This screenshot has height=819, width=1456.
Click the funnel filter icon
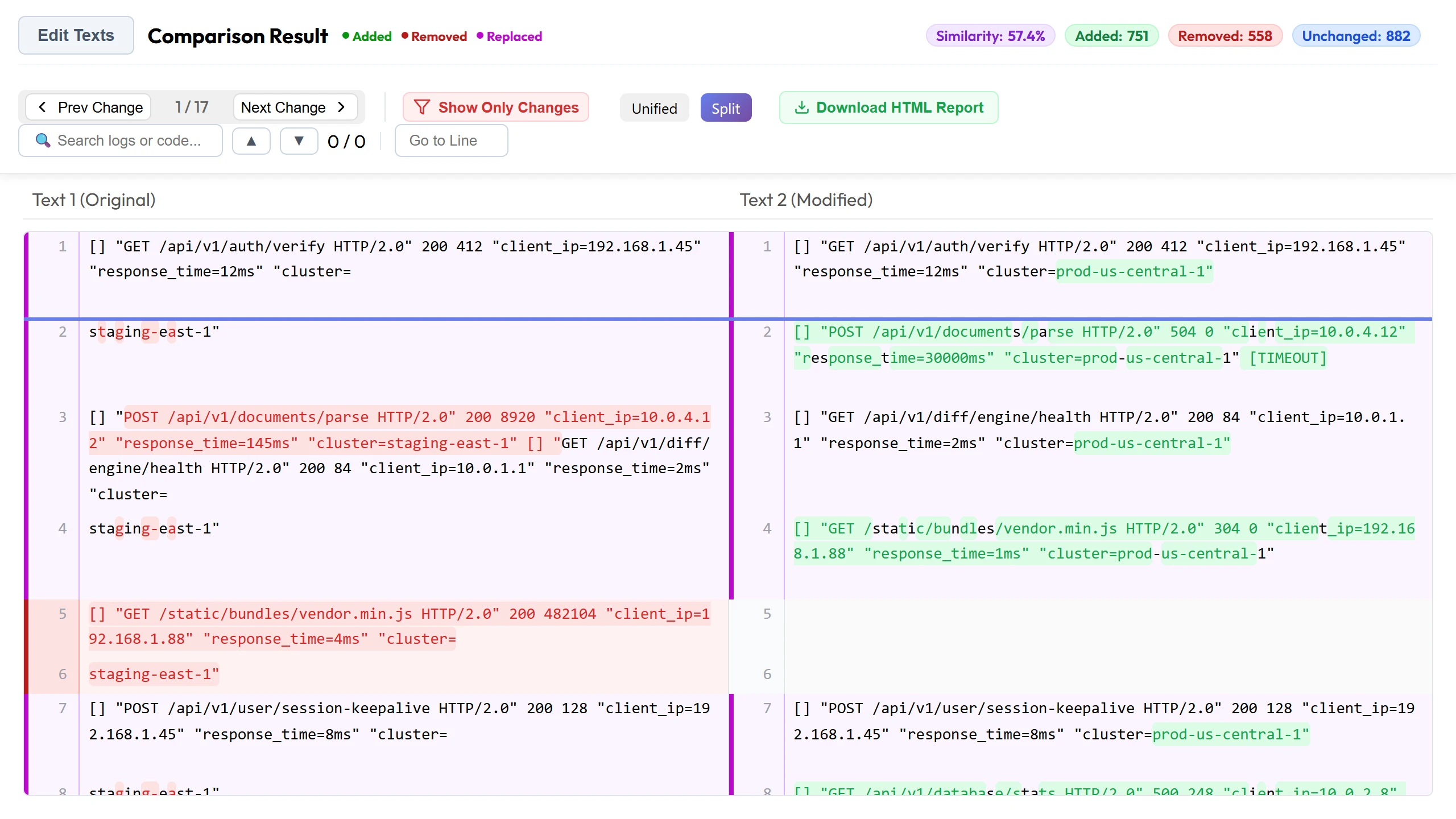coord(422,107)
